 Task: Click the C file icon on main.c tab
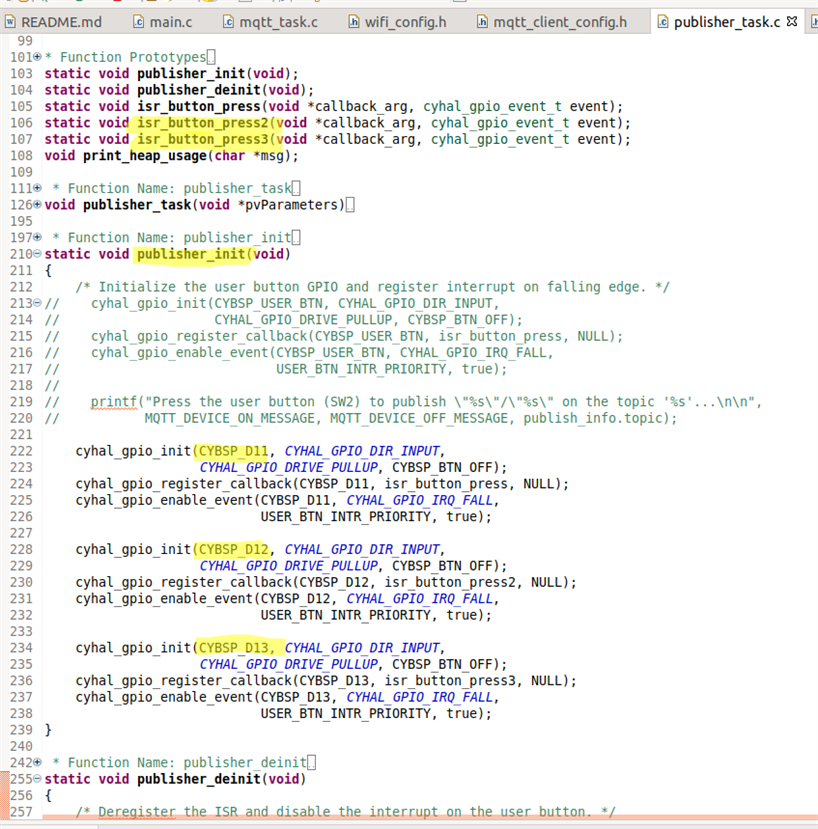[x=138, y=22]
